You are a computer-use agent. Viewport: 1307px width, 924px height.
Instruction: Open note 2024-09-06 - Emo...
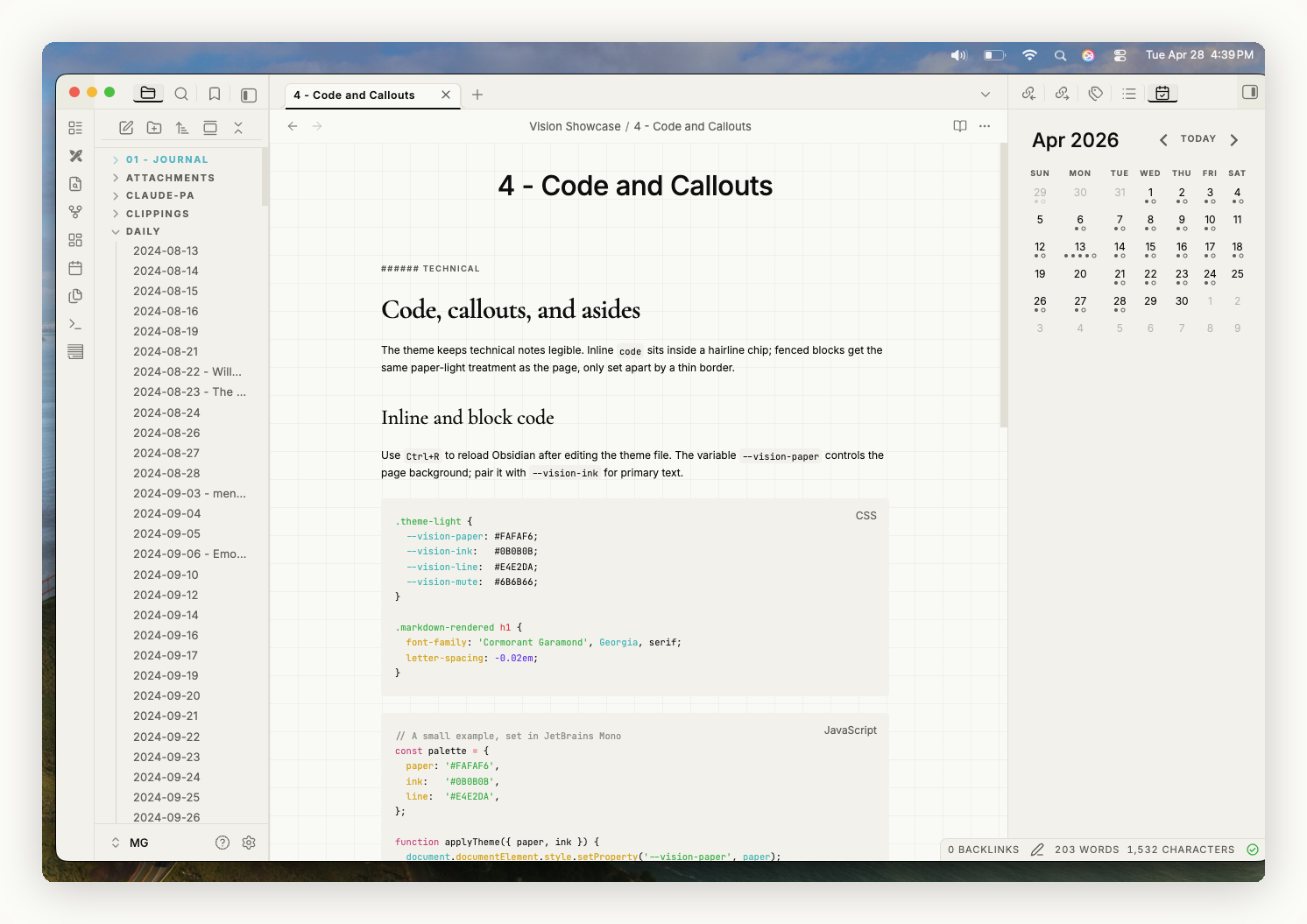click(189, 554)
